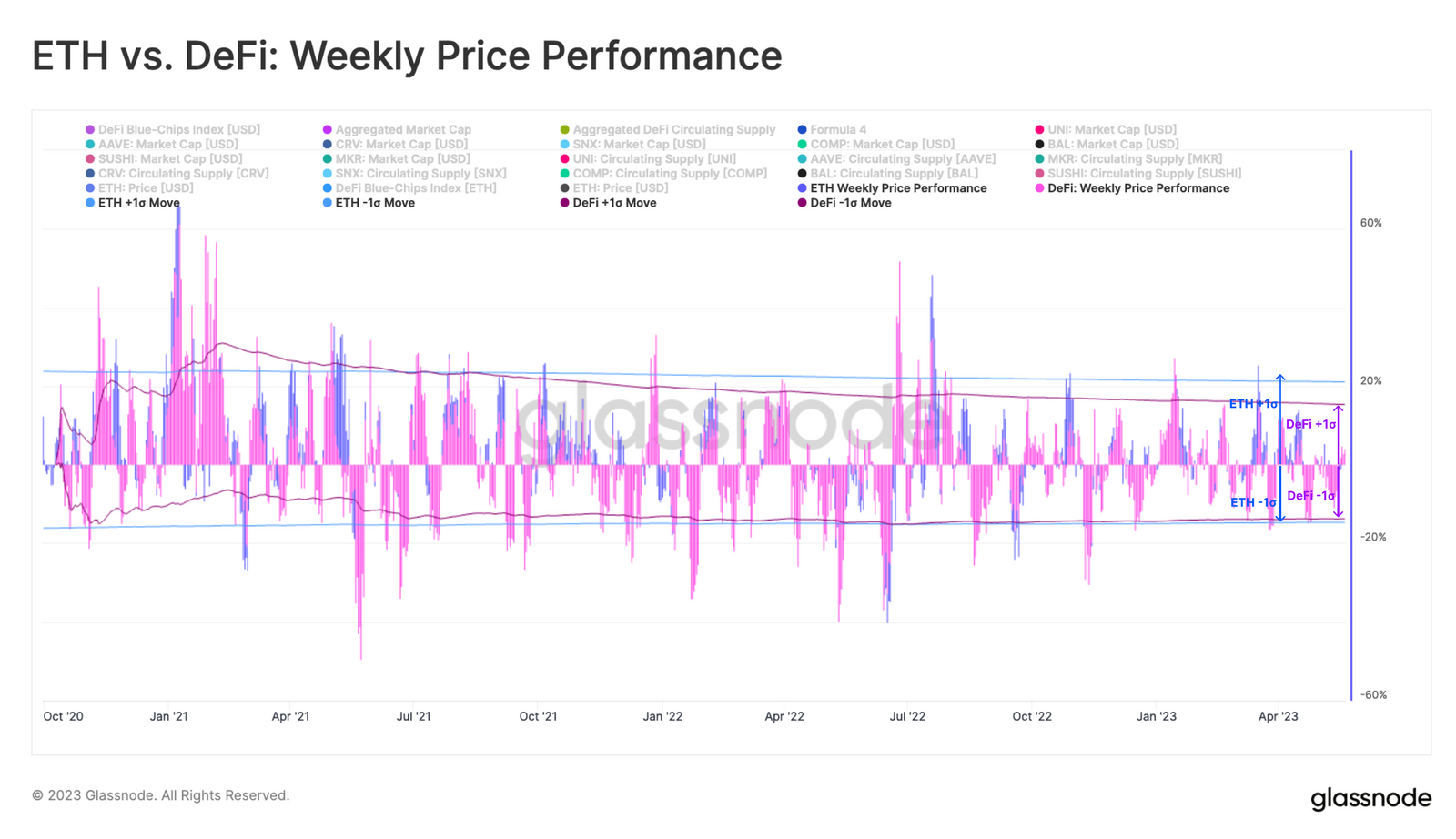Show AAVE: Market Cap [USD] series
This screenshot has height=839, width=1456.
[x=161, y=145]
